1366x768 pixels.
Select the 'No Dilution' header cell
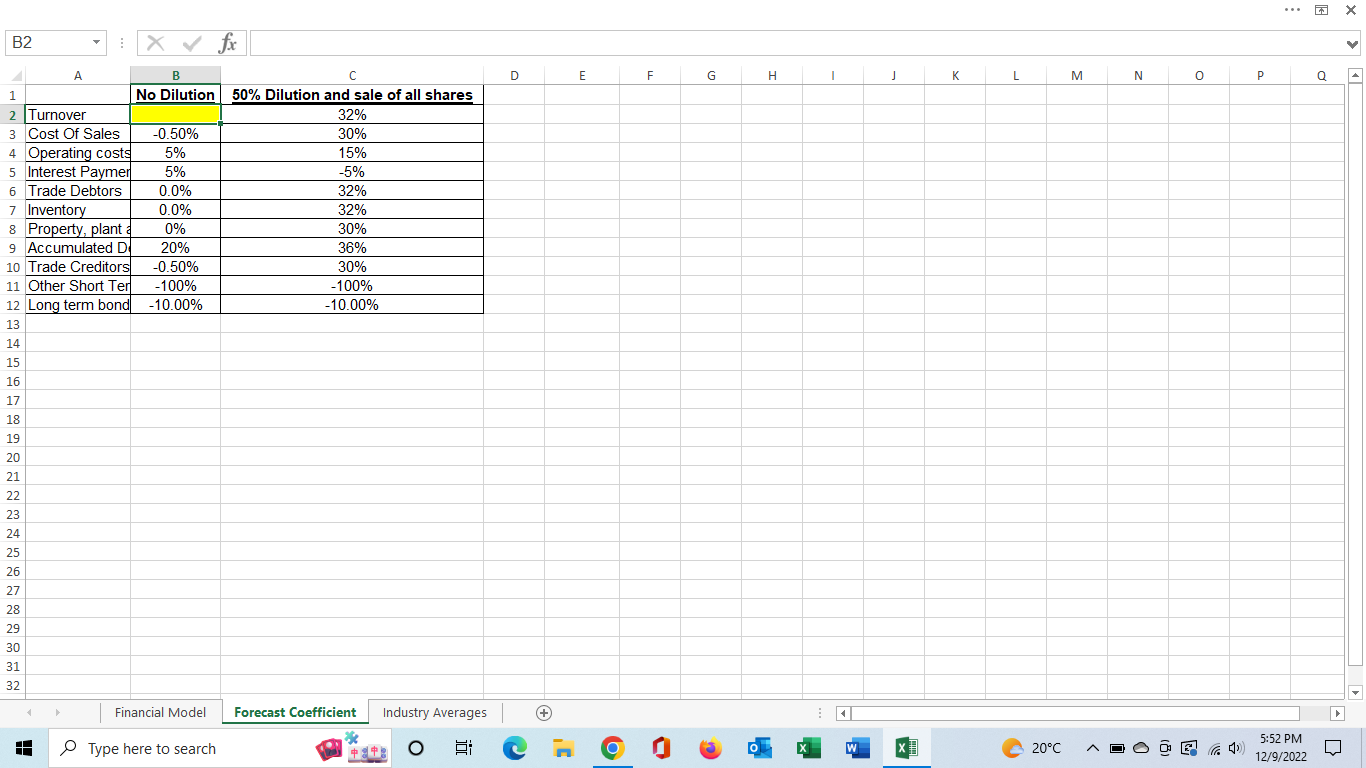(x=175, y=95)
